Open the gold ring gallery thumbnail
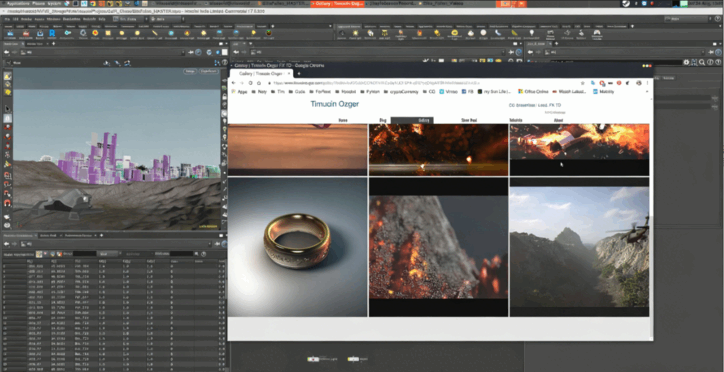This screenshot has width=724, height=372. pos(297,247)
